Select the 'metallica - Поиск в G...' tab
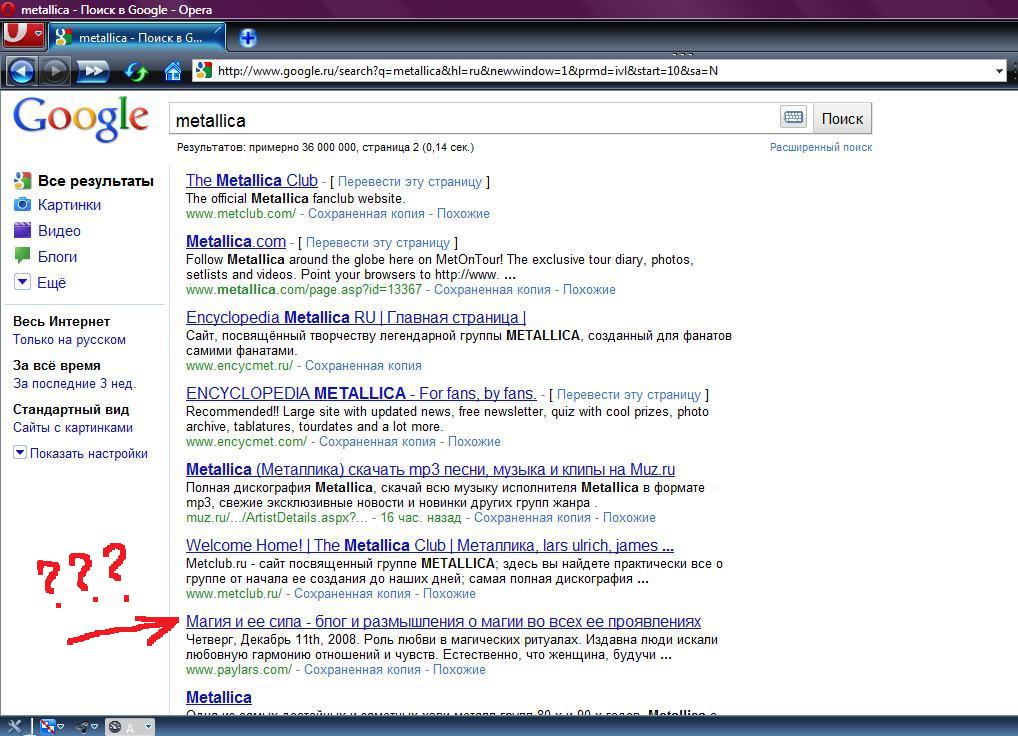Screen dimensions: 1018x736 click(x=137, y=38)
